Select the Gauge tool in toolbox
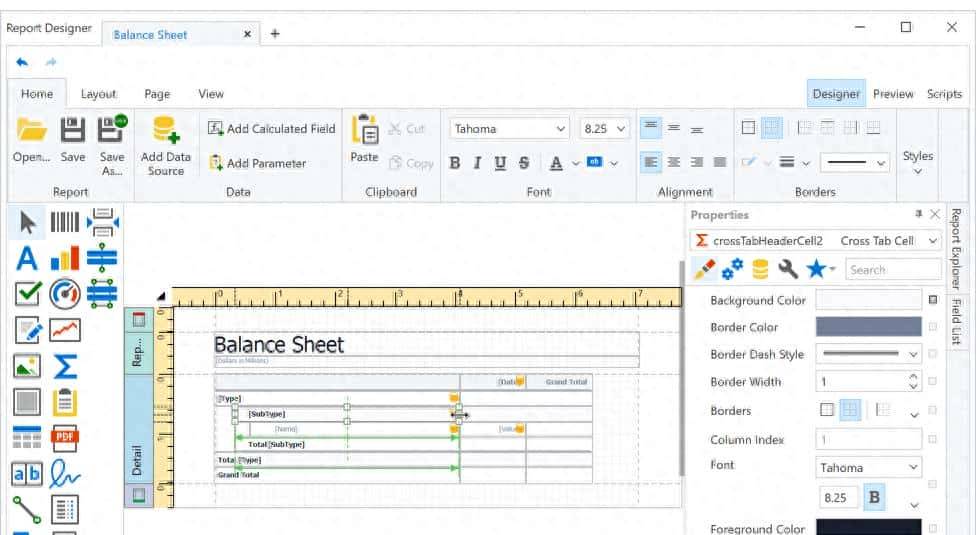This screenshot has height=535, width=976. point(65,294)
